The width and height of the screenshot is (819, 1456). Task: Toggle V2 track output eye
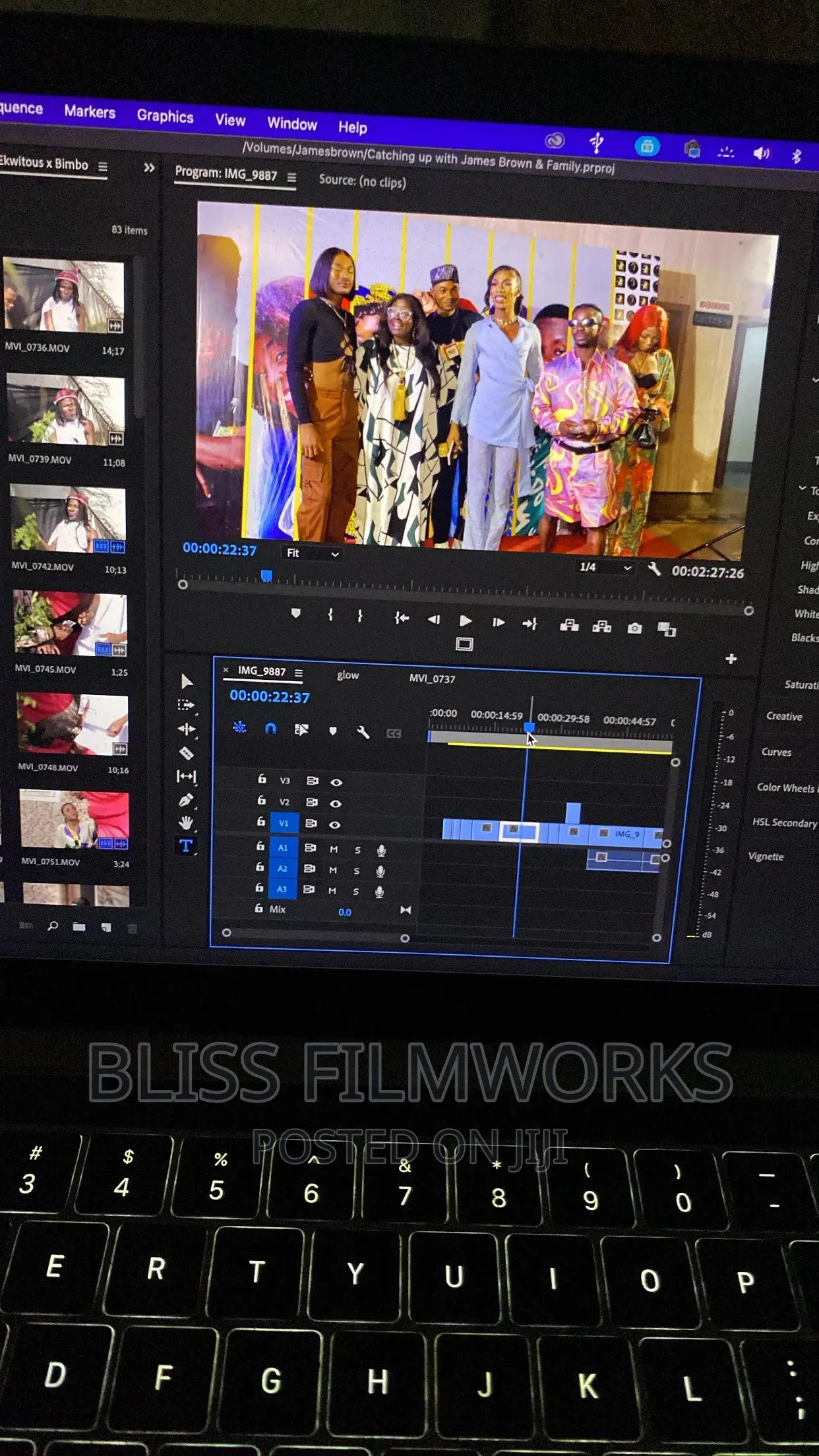336,803
